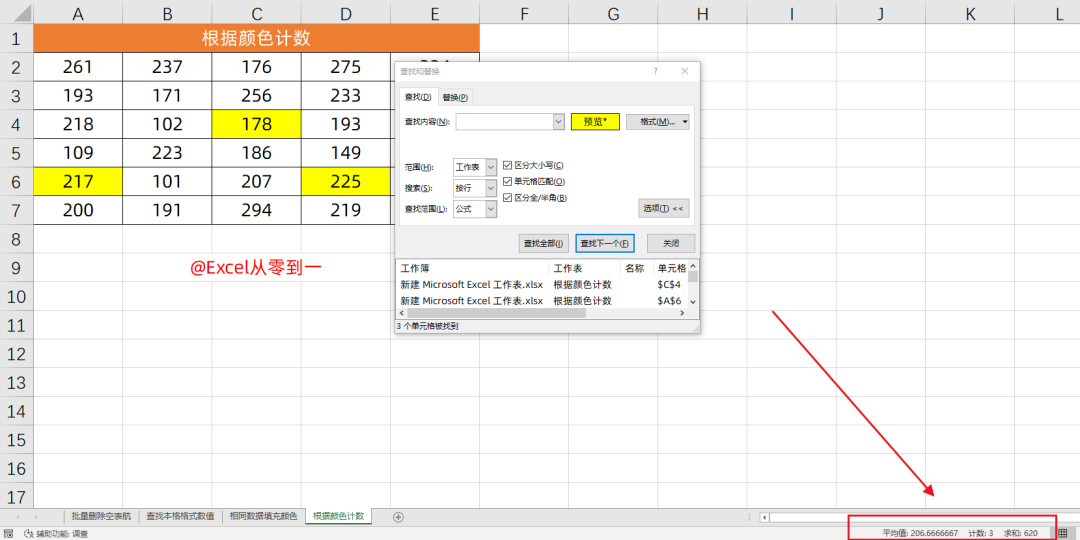Viewport: 1080px width, 540px height.
Task: Click the 查找下一个(F) button
Action: [x=604, y=243]
